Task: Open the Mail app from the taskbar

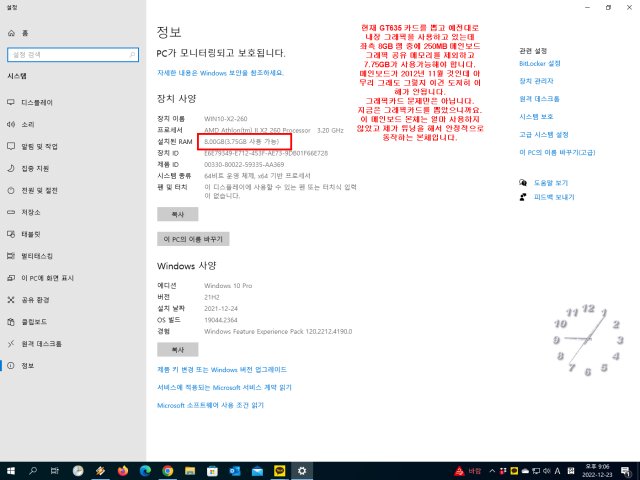Action: pyautogui.click(x=257, y=471)
